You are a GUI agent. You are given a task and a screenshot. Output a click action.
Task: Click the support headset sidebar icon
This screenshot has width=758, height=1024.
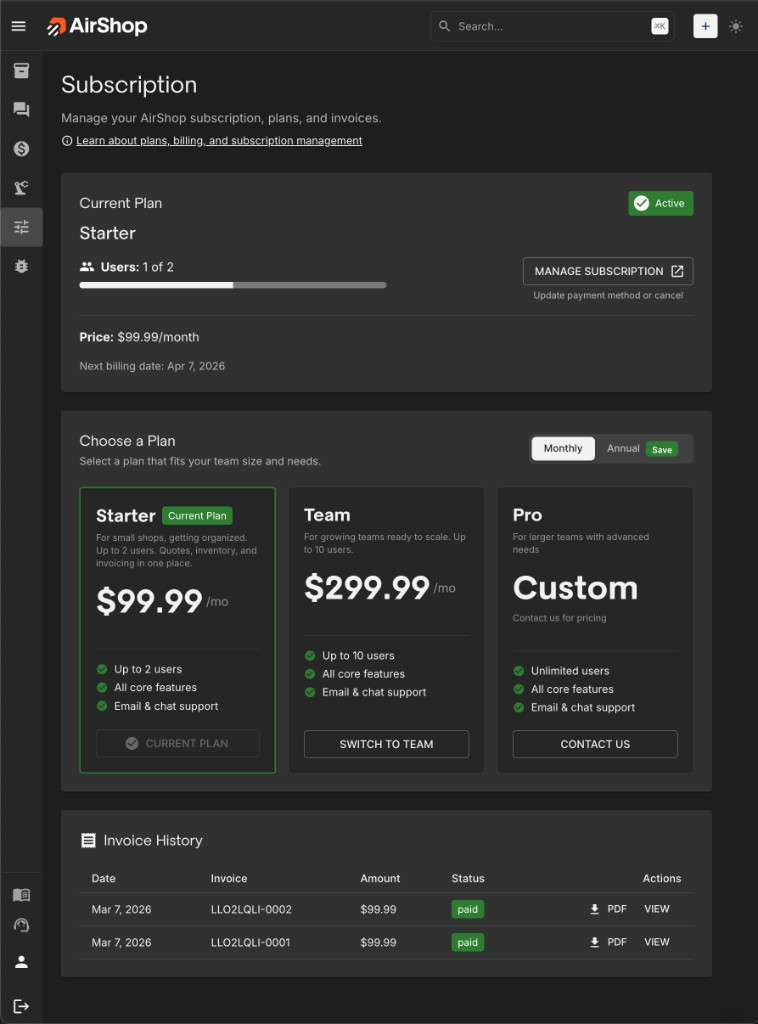tap(21, 926)
